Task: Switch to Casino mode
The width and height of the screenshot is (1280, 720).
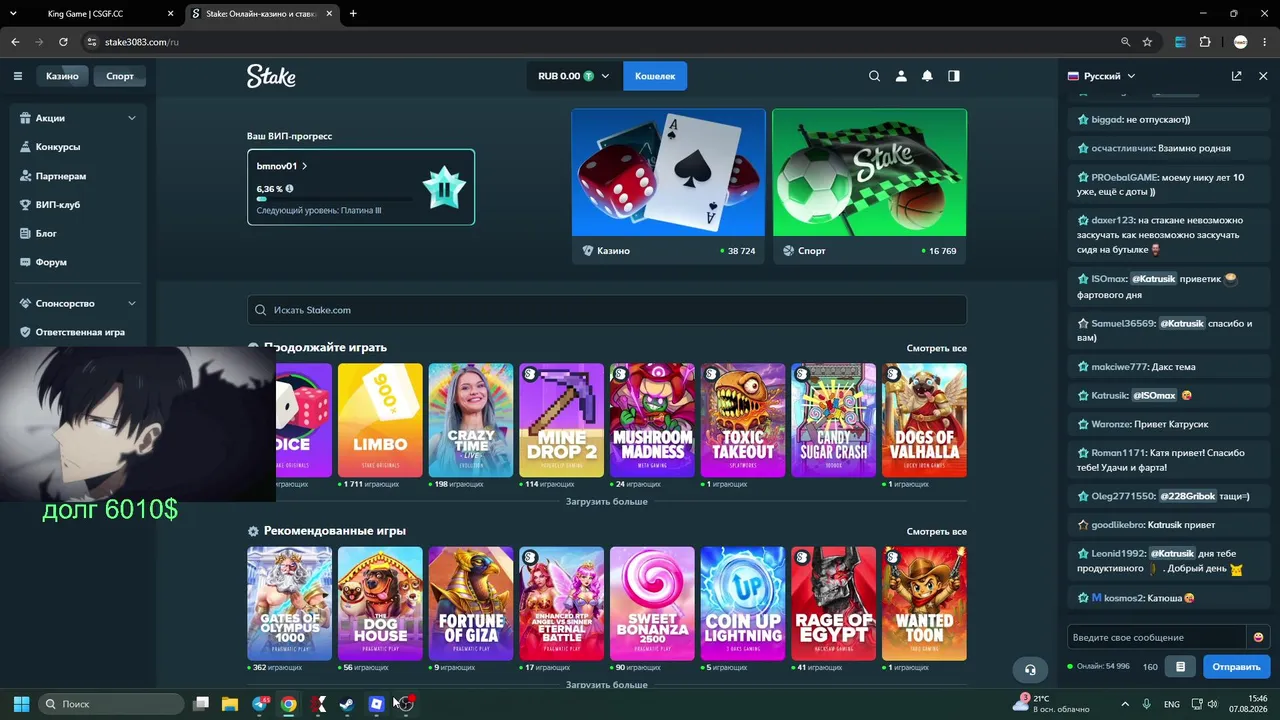Action: point(62,76)
